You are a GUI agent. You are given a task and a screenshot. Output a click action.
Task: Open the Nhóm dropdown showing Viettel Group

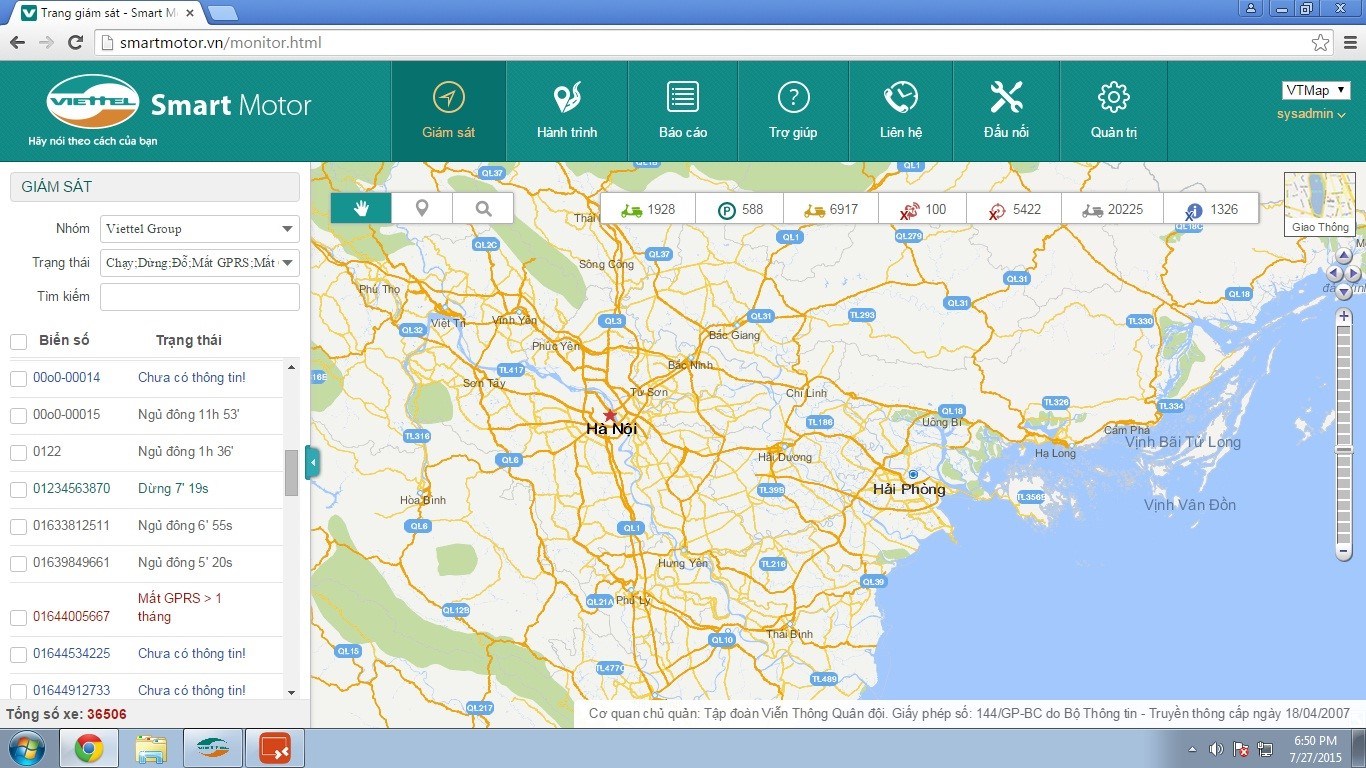click(199, 229)
